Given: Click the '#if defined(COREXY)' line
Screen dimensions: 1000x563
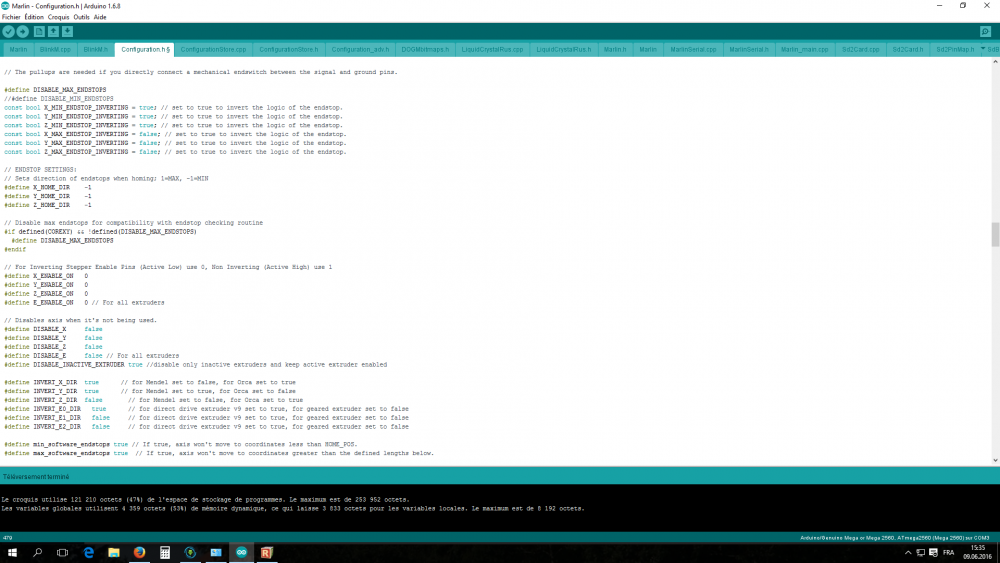Looking at the screenshot, I should (100, 231).
